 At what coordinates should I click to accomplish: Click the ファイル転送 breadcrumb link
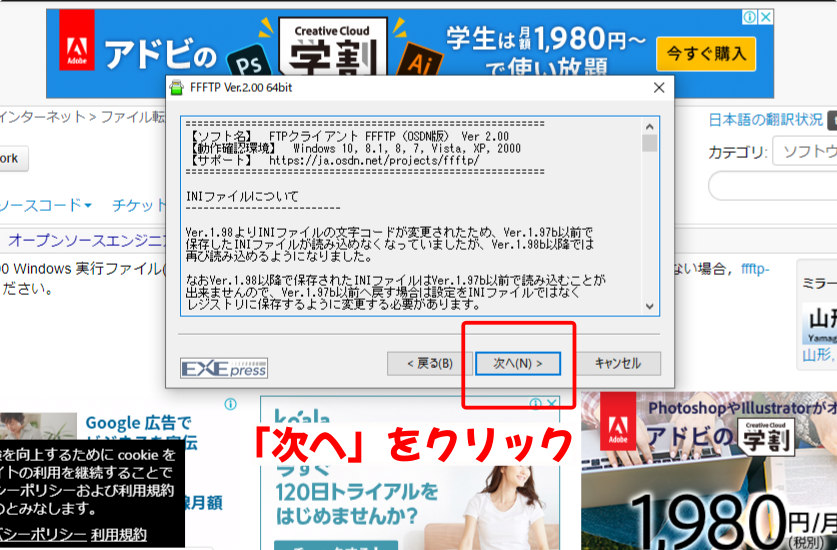(133, 117)
